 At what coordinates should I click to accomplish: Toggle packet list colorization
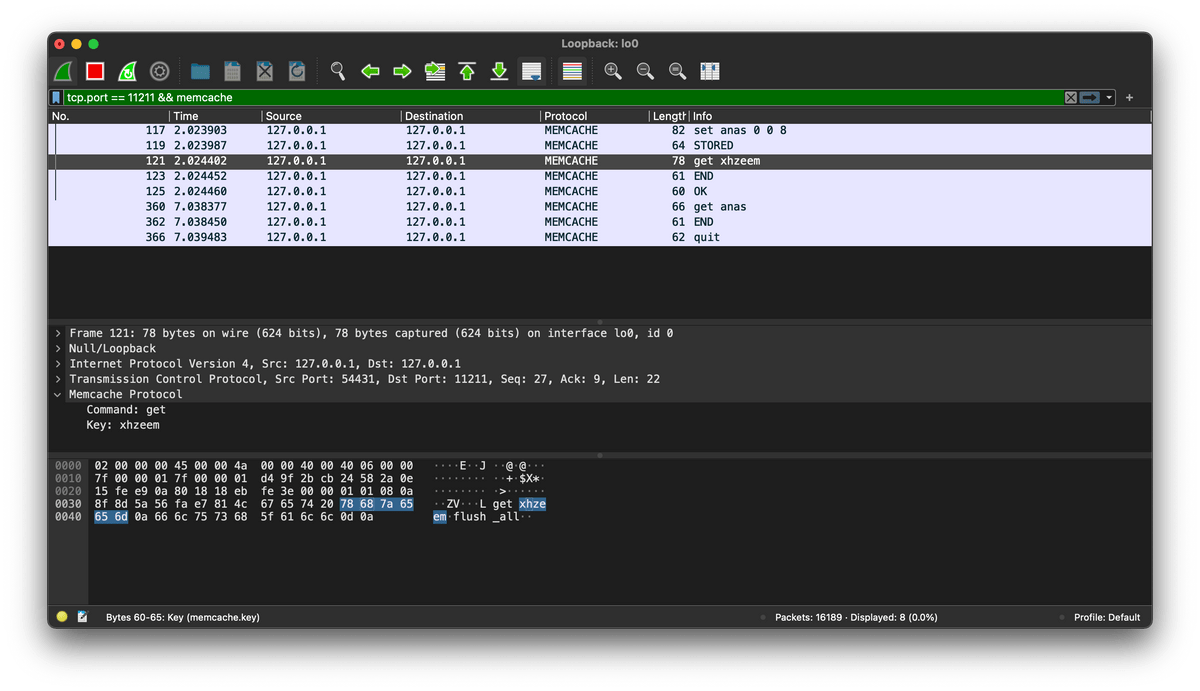[572, 71]
